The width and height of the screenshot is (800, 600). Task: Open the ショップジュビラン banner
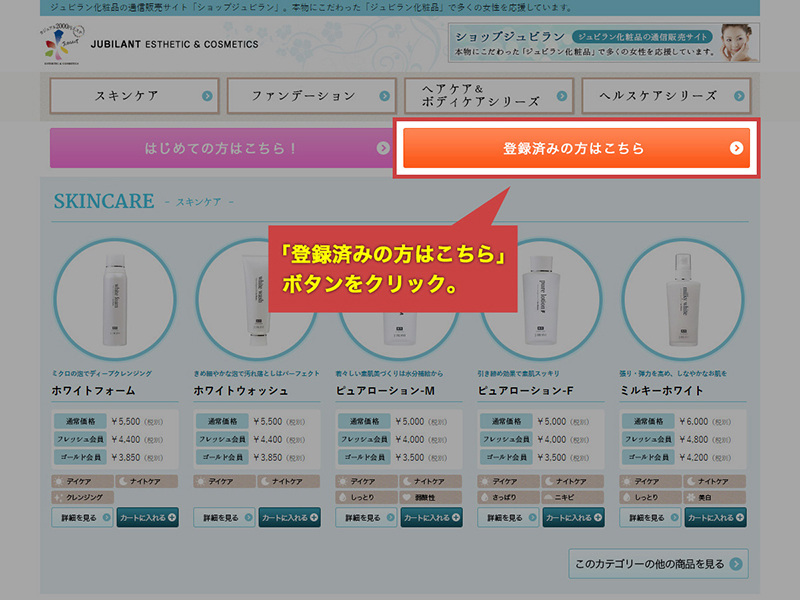[x=604, y=43]
